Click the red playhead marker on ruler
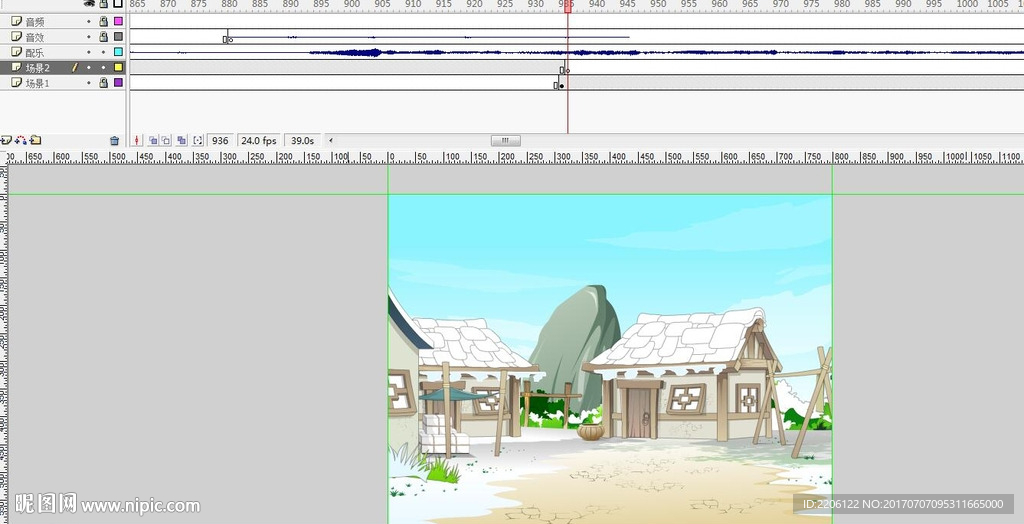Viewport: 1024px width, 524px height. pos(568,5)
